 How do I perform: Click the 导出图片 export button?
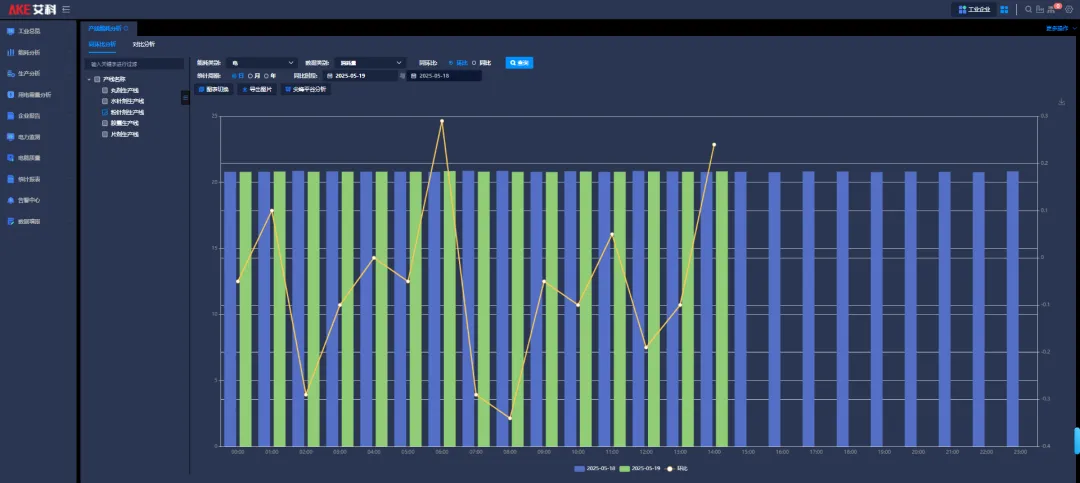tap(257, 89)
